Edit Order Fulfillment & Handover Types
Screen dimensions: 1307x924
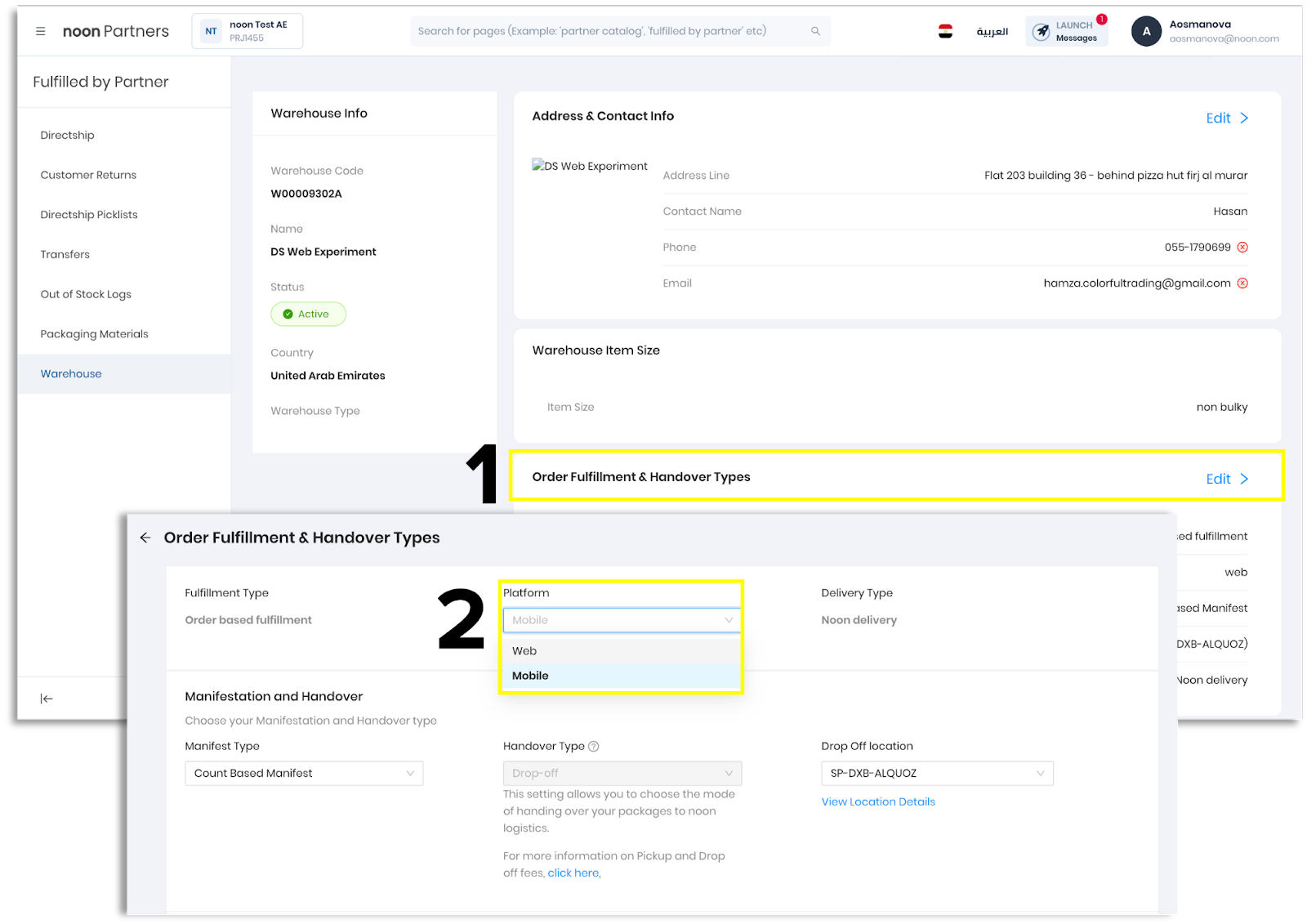1227,480
